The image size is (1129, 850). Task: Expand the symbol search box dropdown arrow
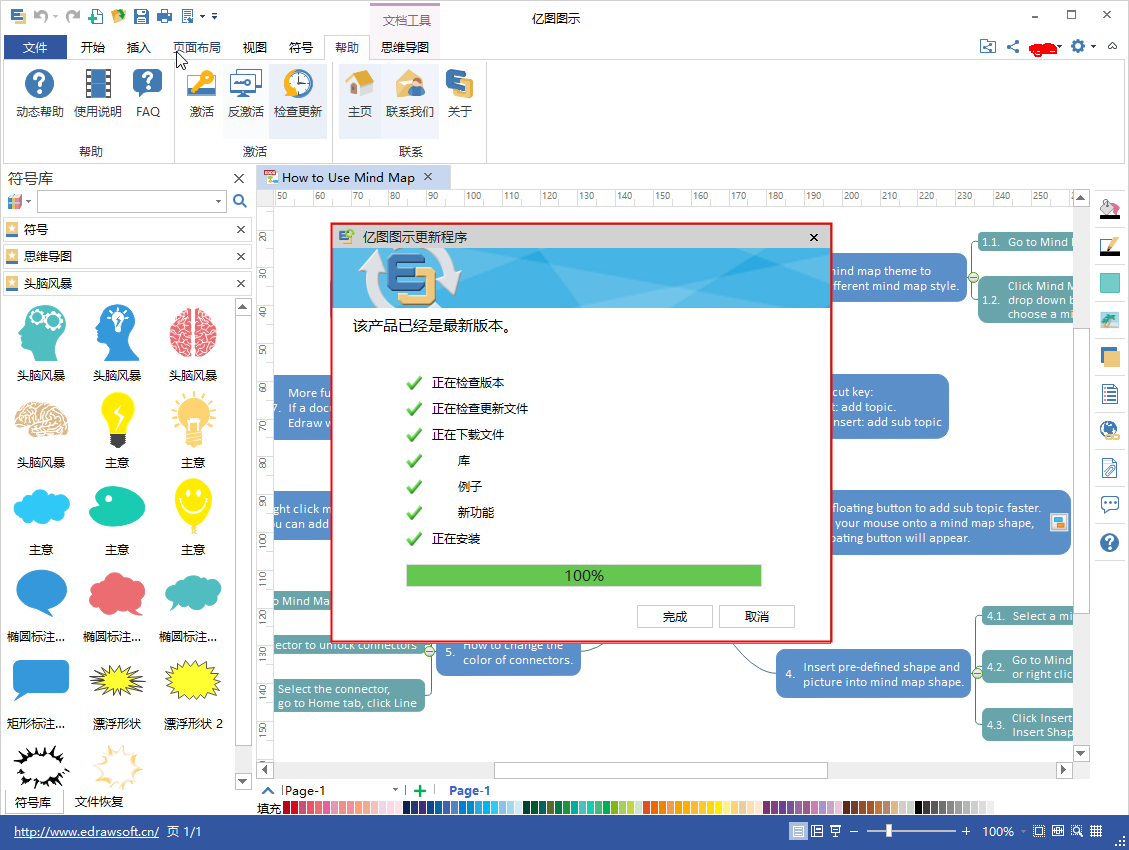(x=218, y=202)
